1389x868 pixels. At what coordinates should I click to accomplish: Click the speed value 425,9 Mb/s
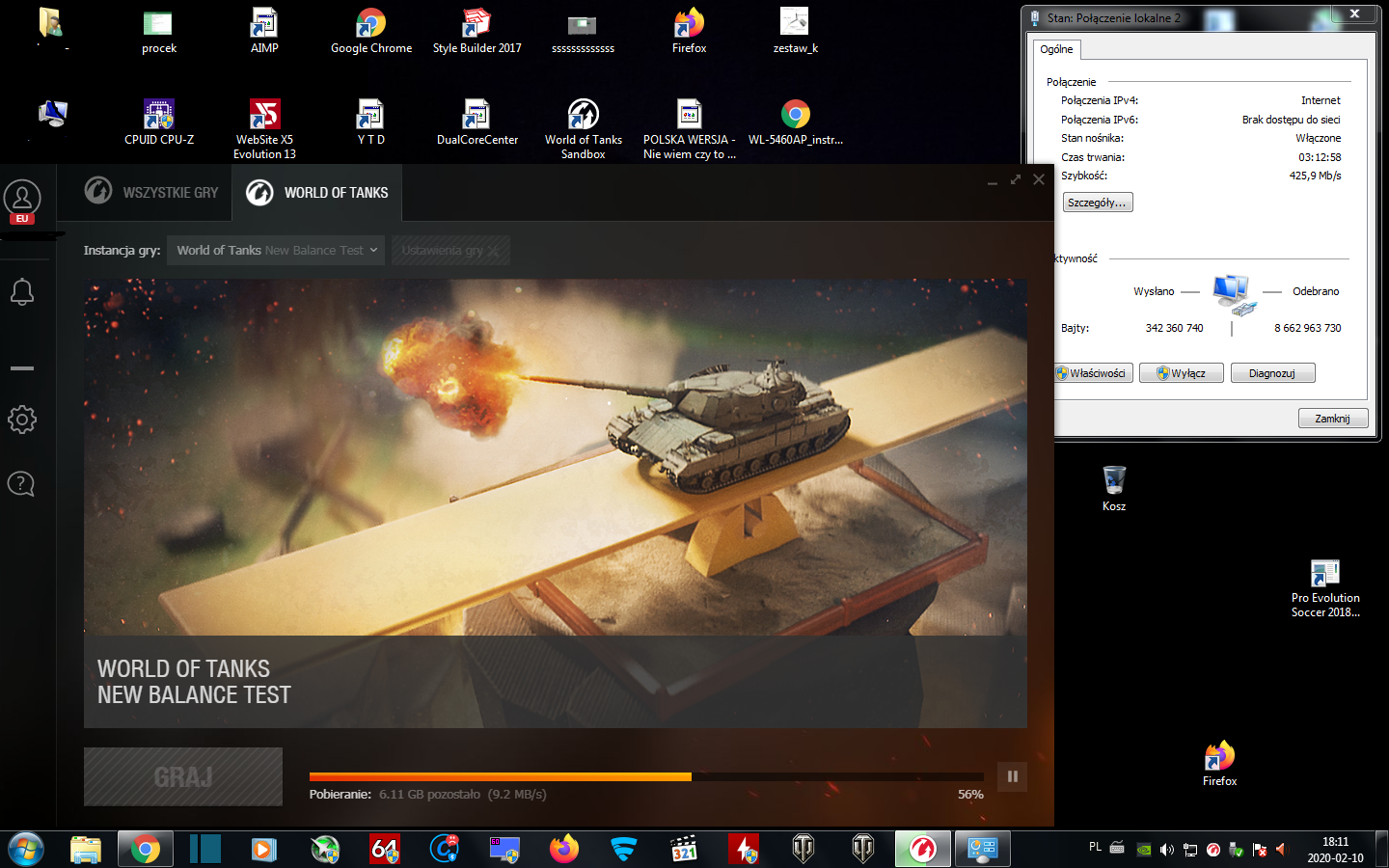coord(1315,176)
